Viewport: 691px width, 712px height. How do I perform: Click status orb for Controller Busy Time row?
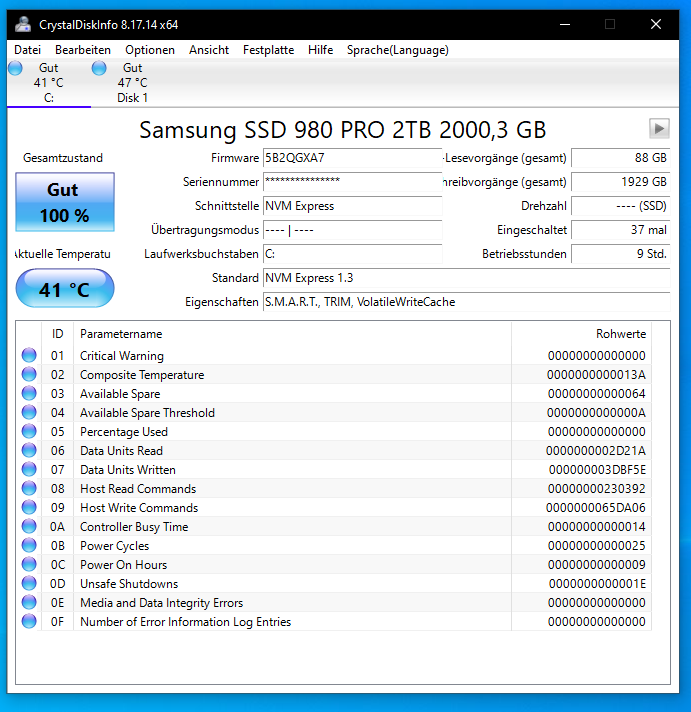[29, 526]
